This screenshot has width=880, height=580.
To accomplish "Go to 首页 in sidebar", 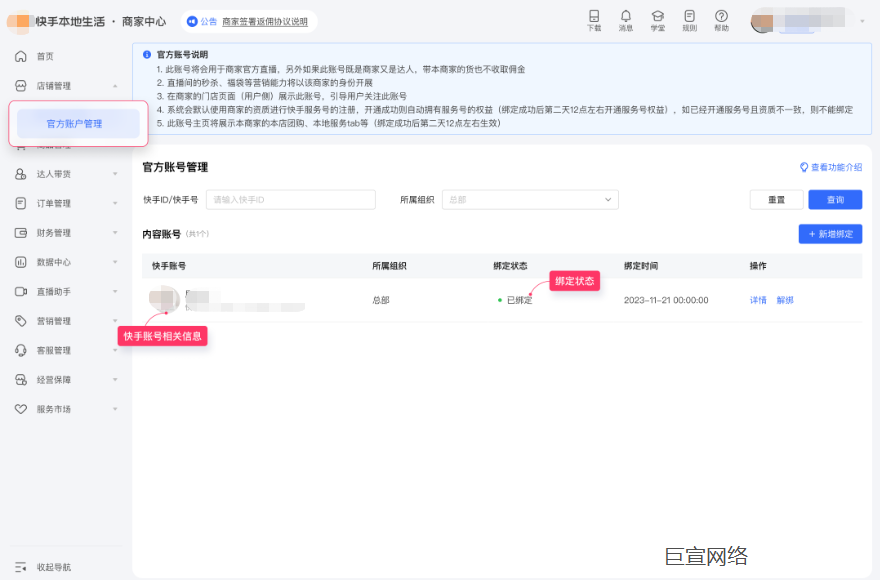I will 45,56.
